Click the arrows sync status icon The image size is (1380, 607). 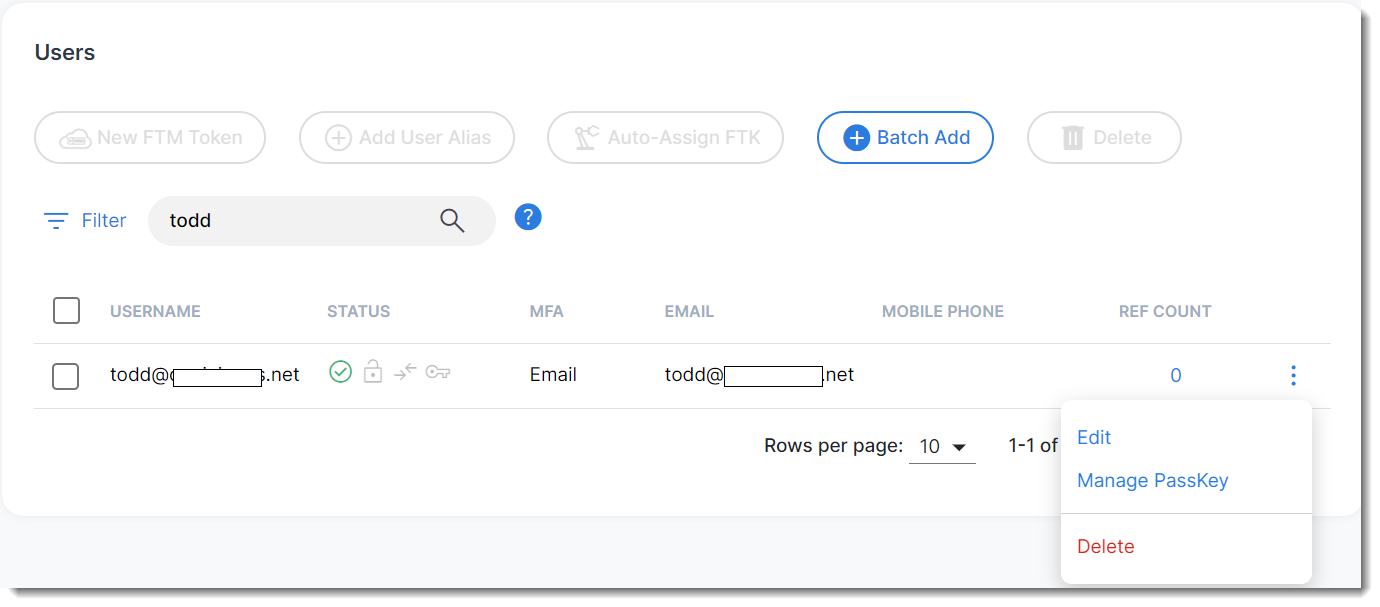coord(405,373)
